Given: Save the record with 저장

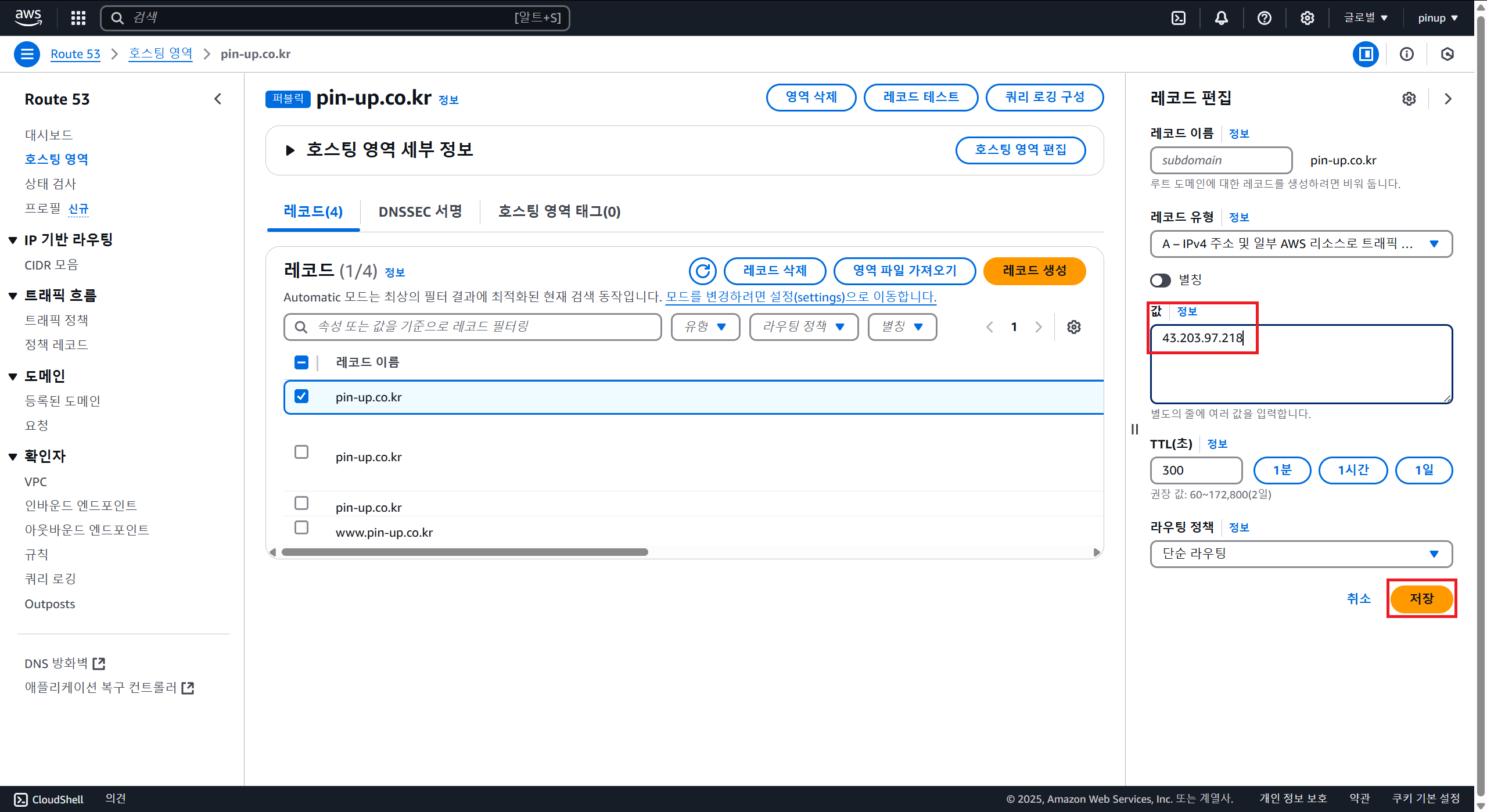Looking at the screenshot, I should (1421, 598).
